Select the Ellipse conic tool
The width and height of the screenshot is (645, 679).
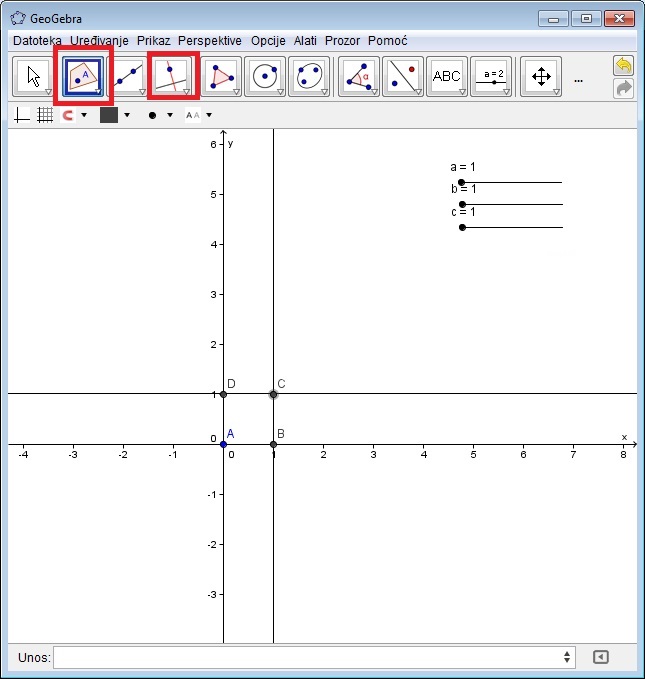(x=309, y=76)
